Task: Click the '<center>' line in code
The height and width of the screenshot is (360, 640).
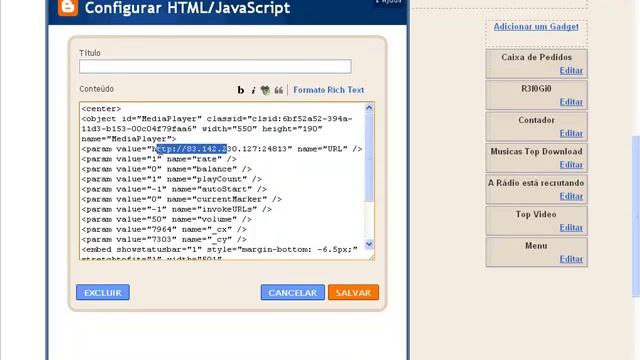Action: pos(101,109)
